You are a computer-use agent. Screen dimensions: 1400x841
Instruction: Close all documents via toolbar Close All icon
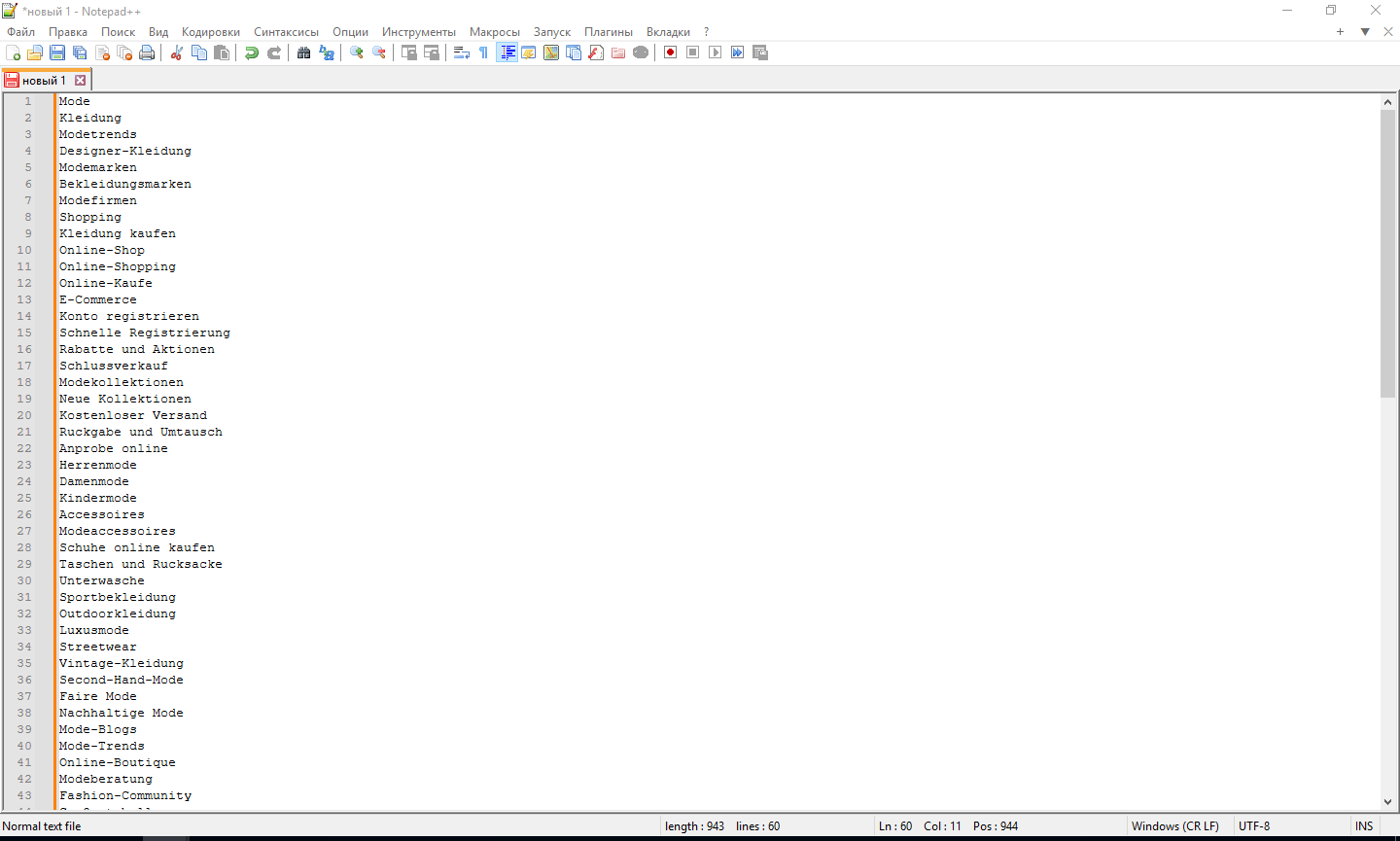tap(124, 53)
